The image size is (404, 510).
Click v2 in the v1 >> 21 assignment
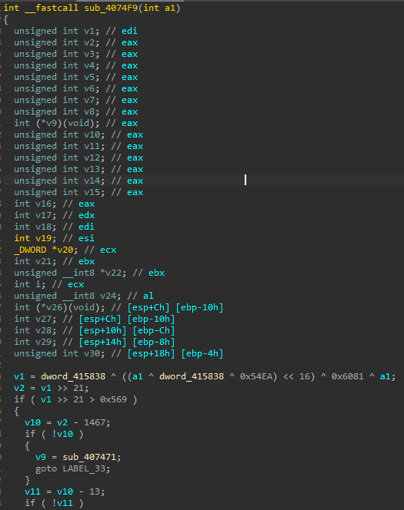click(19, 388)
